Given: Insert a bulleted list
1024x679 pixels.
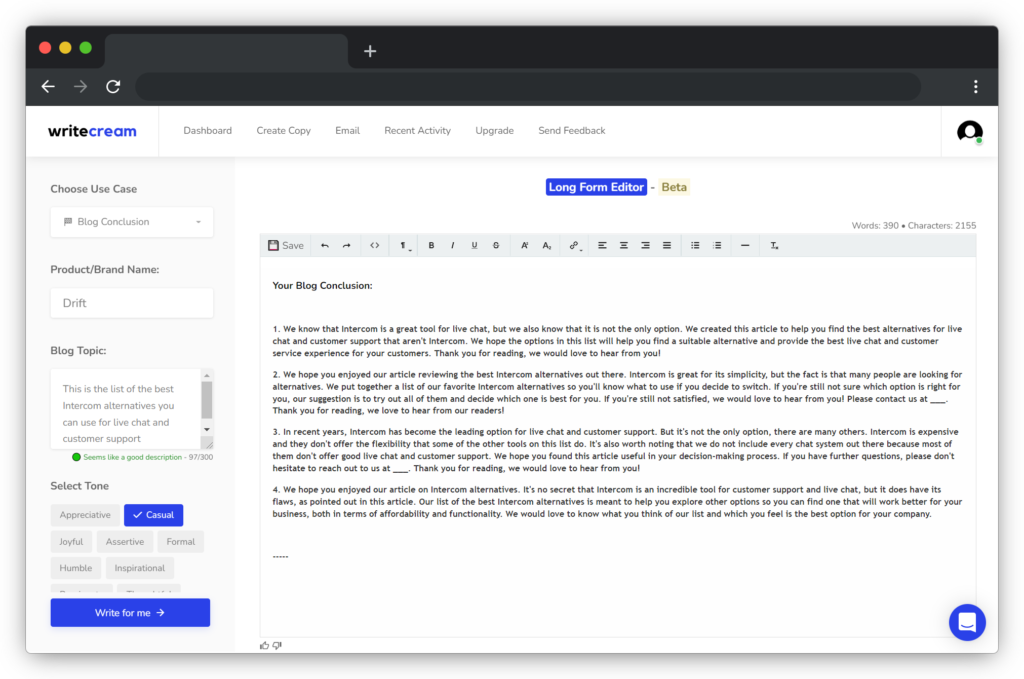Looking at the screenshot, I should [695, 245].
